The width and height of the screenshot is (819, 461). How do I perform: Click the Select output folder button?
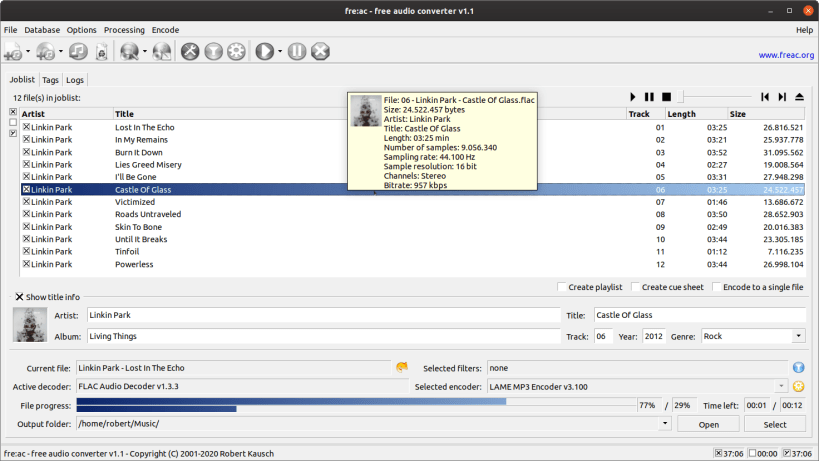click(x=775, y=424)
